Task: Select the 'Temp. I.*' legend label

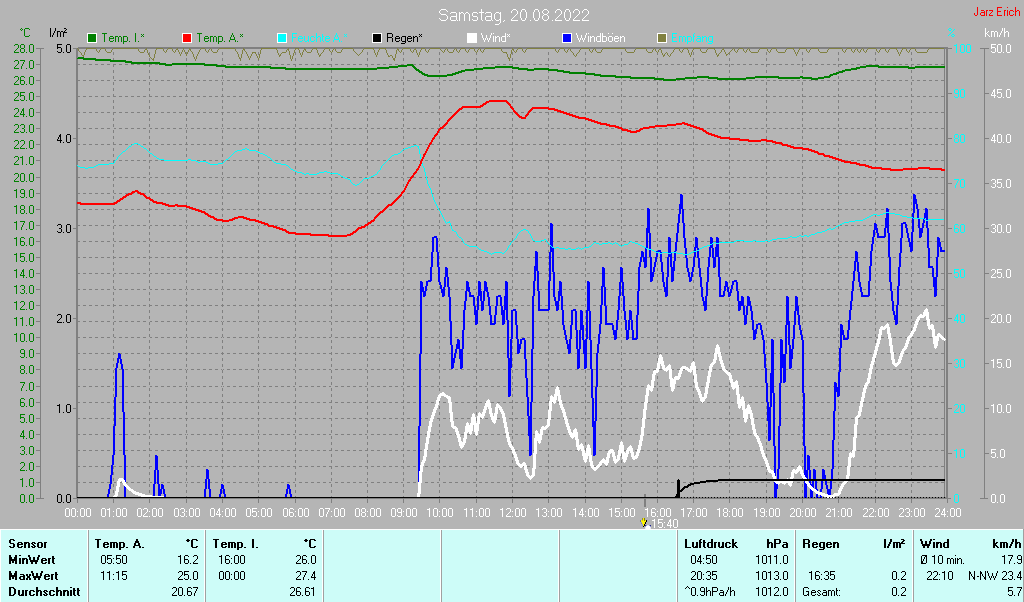Action: click(x=123, y=39)
